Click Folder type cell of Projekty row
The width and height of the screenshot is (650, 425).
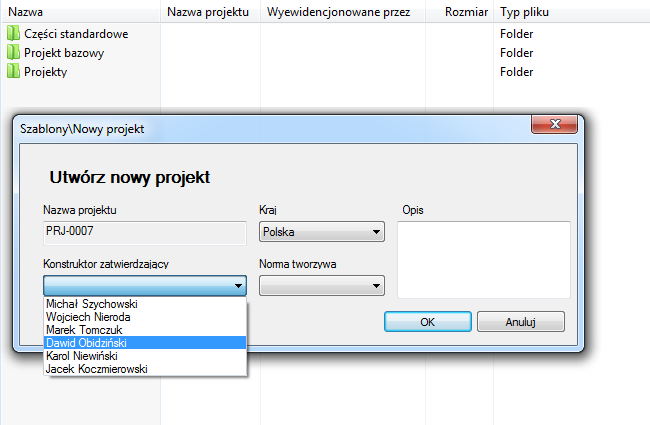517,72
